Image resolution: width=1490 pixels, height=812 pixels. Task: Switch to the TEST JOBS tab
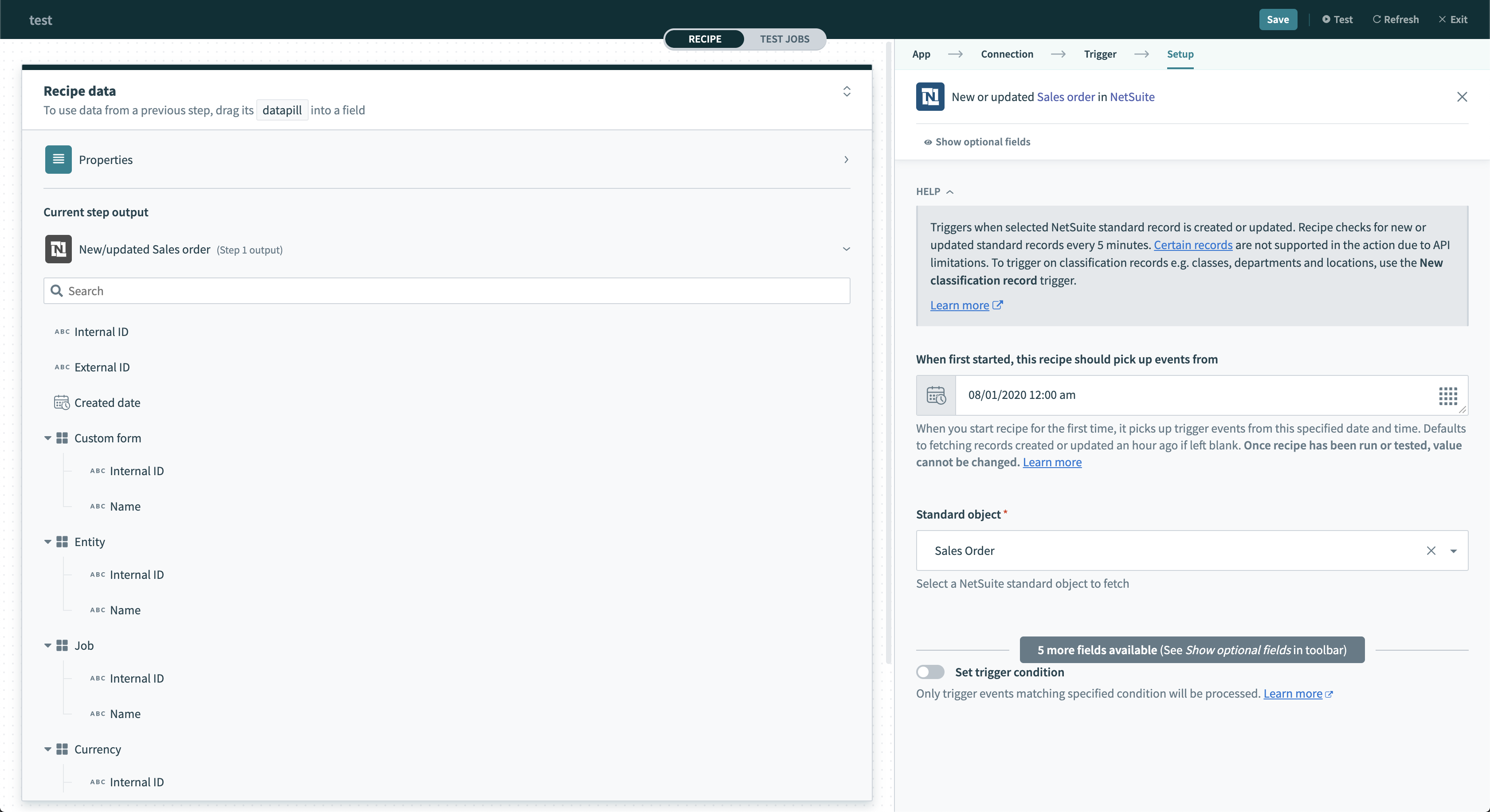785,39
